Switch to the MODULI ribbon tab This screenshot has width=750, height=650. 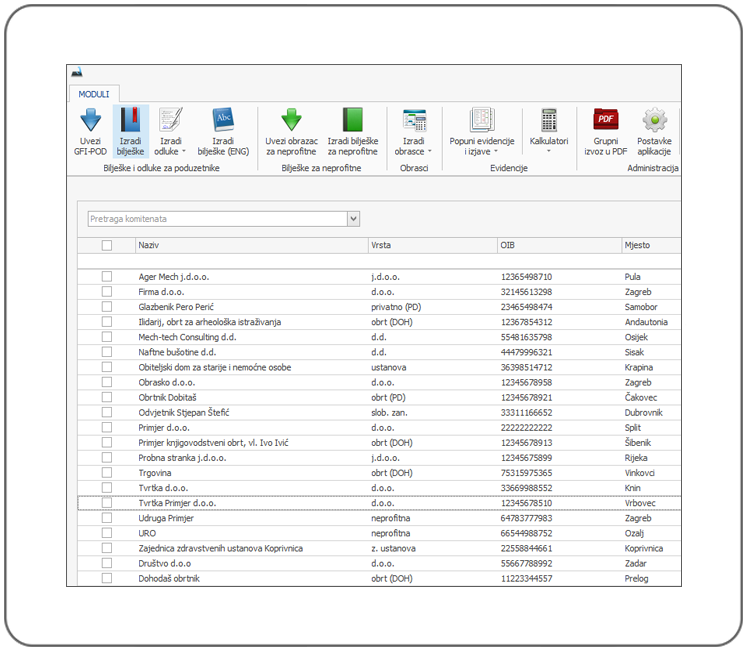(94, 94)
